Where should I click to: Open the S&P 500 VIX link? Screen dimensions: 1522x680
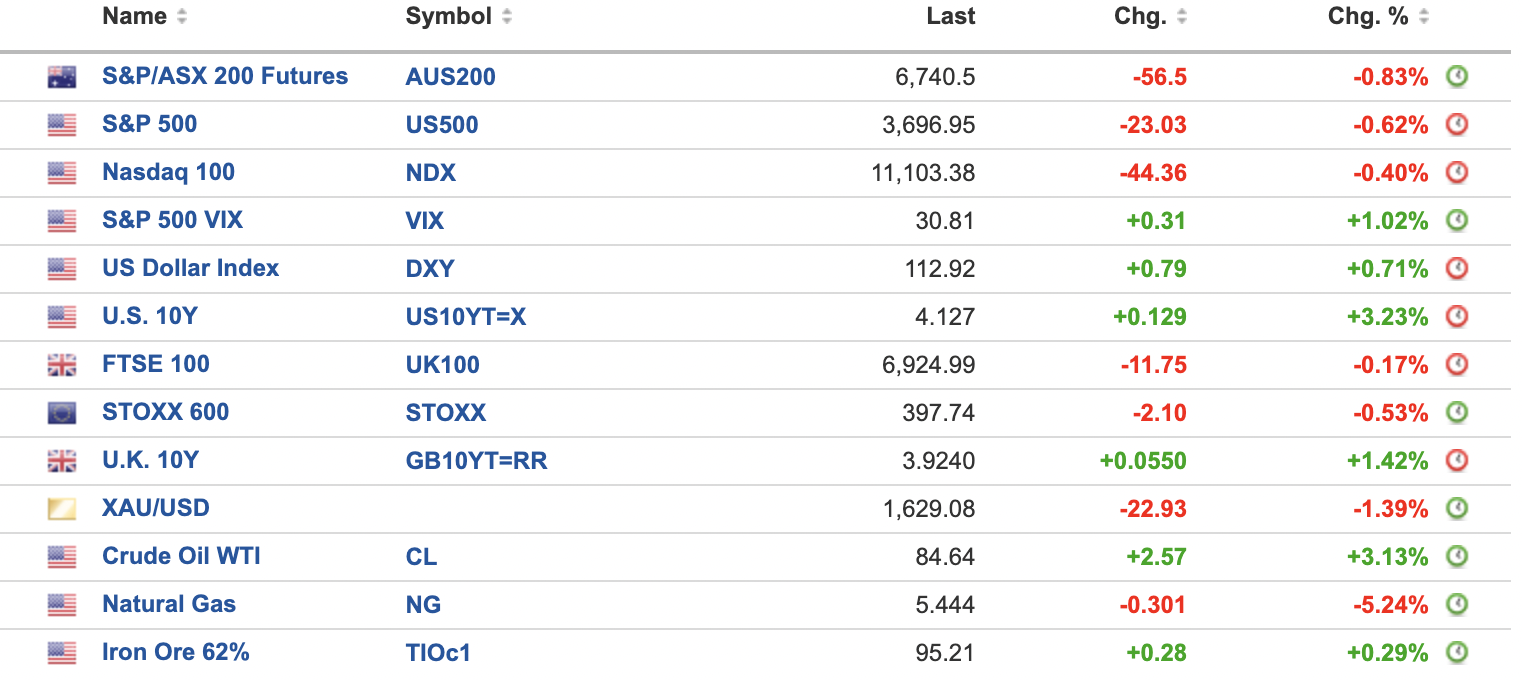click(x=172, y=220)
